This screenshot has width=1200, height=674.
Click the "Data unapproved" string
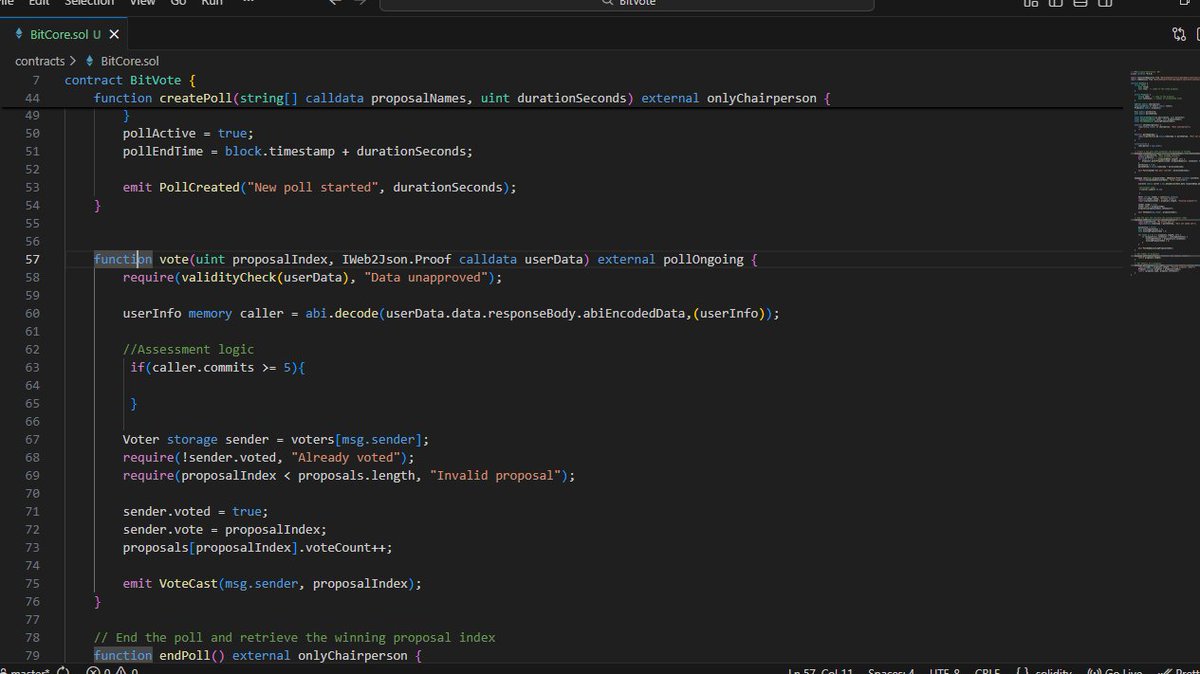point(426,277)
